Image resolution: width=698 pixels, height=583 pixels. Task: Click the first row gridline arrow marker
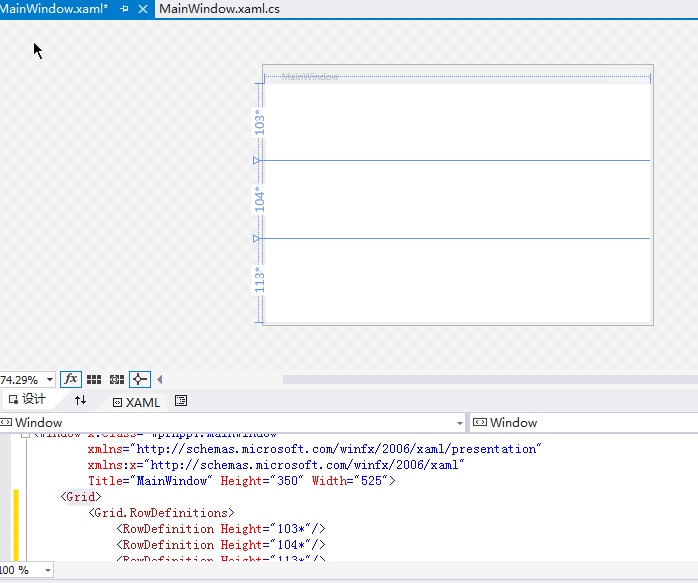[256, 160]
